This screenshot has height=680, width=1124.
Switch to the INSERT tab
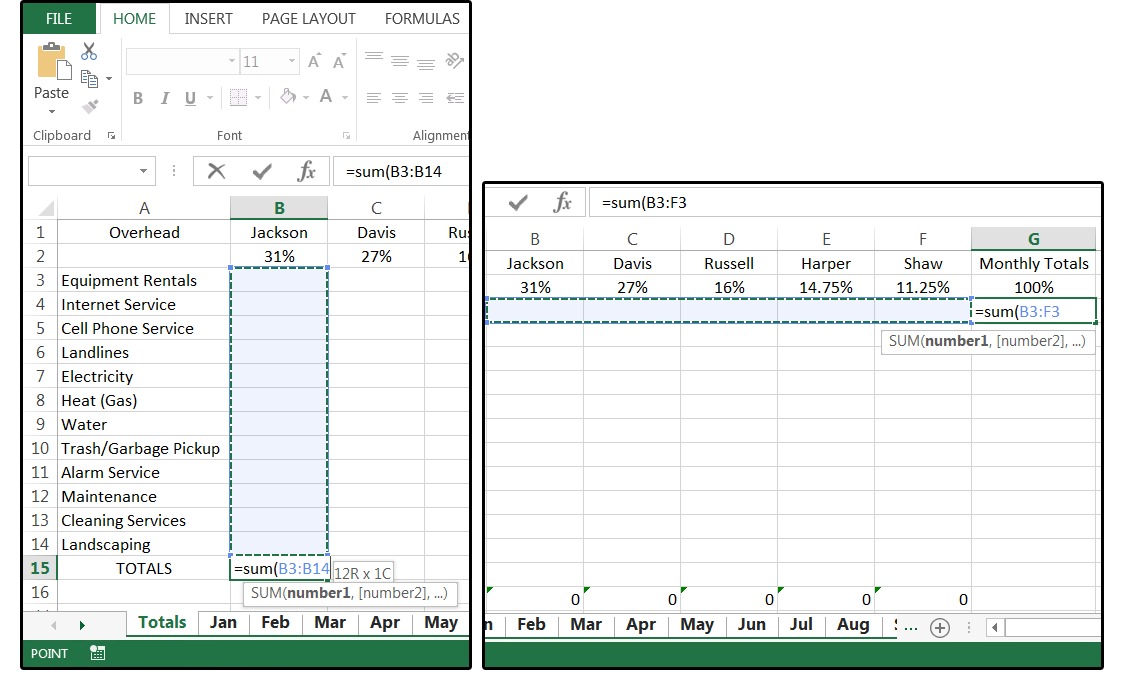[x=209, y=19]
